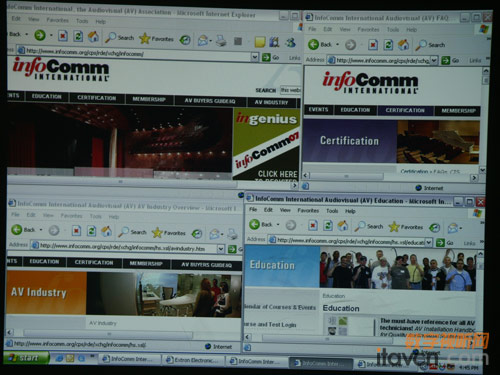Click the Home icon in top-left browser toolbar
Screen dimensions: 500x375
[x=93, y=37]
